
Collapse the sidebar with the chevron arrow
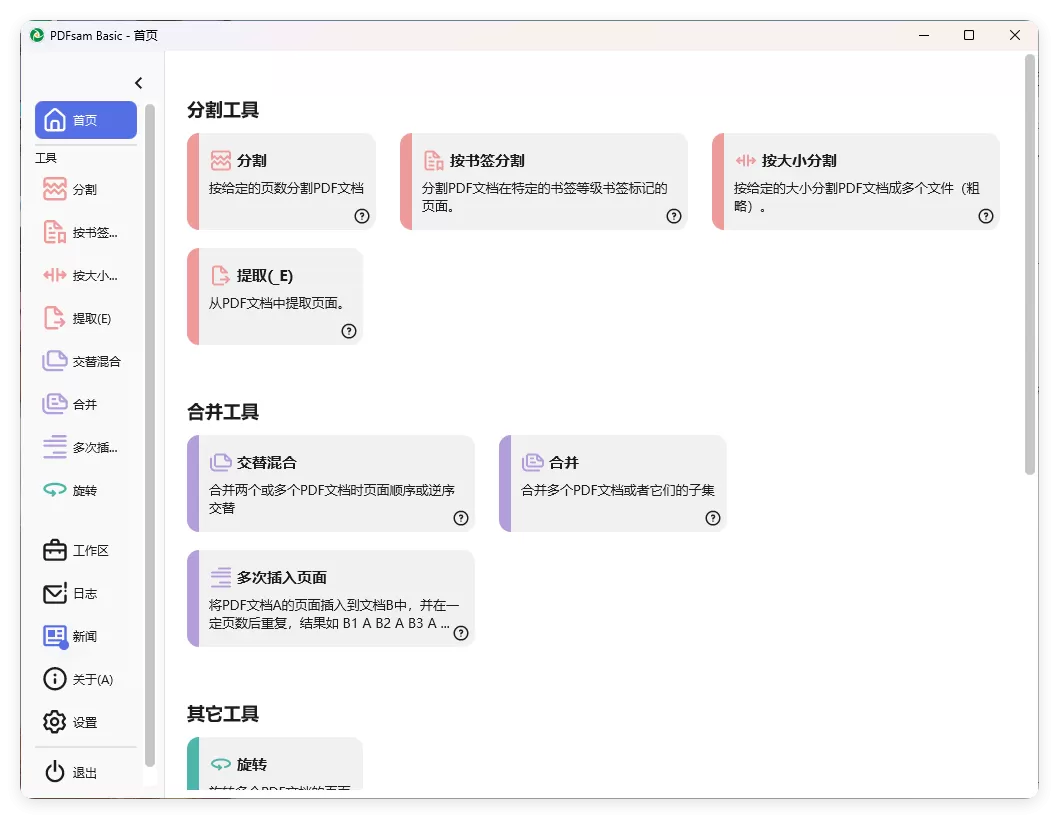tap(138, 83)
